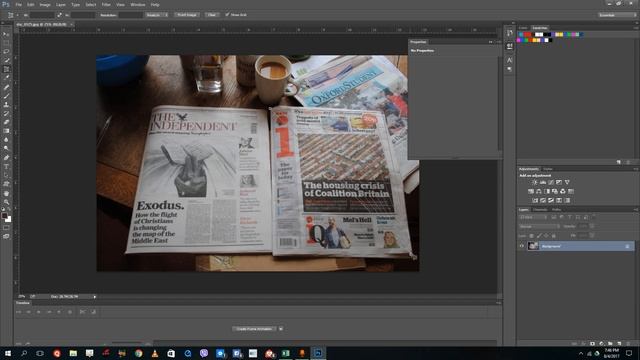This screenshot has width=640, height=360.
Task: Switch to the Paths tab
Action: 556,209
